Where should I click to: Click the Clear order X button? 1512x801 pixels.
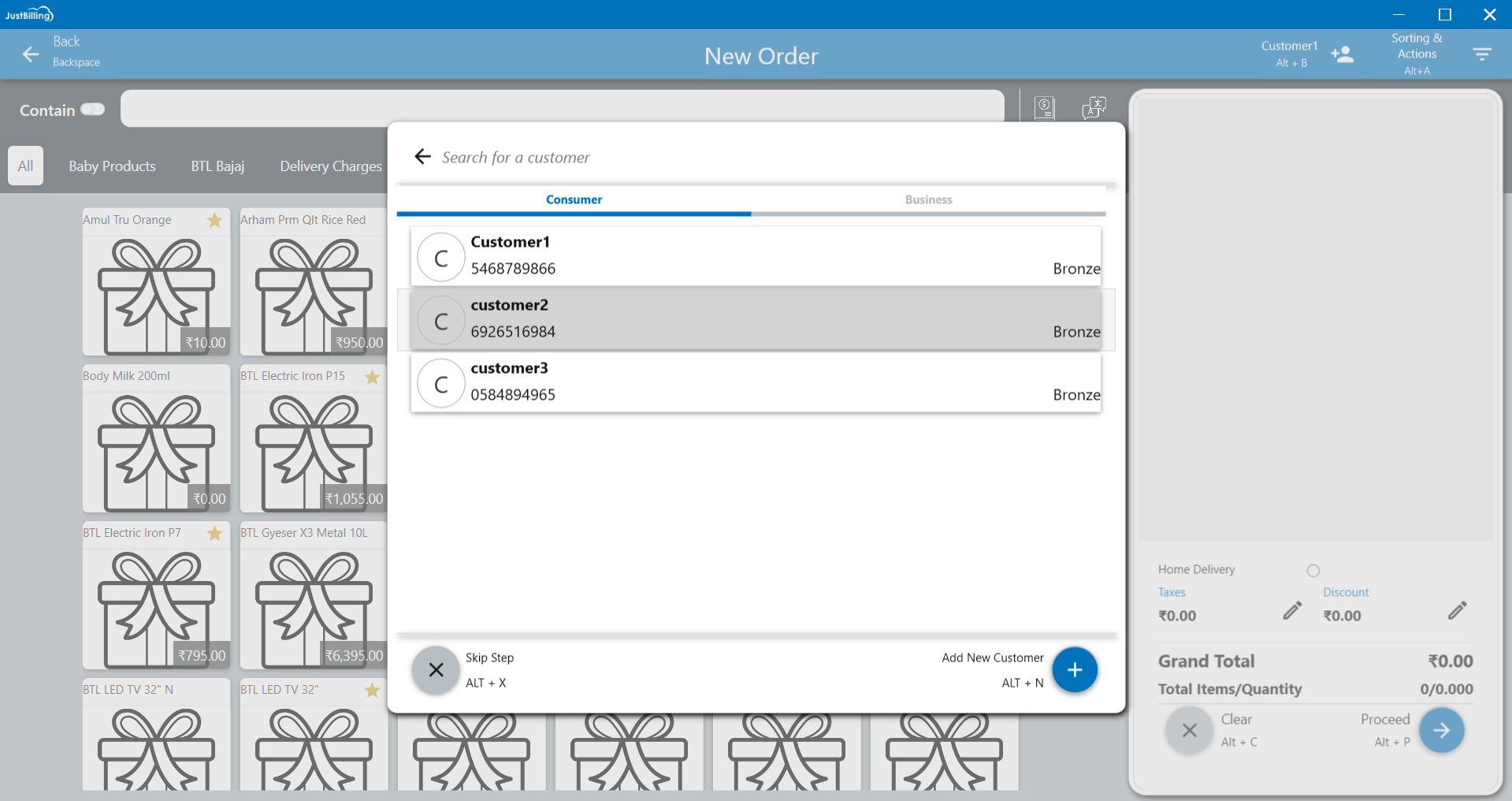1189,731
